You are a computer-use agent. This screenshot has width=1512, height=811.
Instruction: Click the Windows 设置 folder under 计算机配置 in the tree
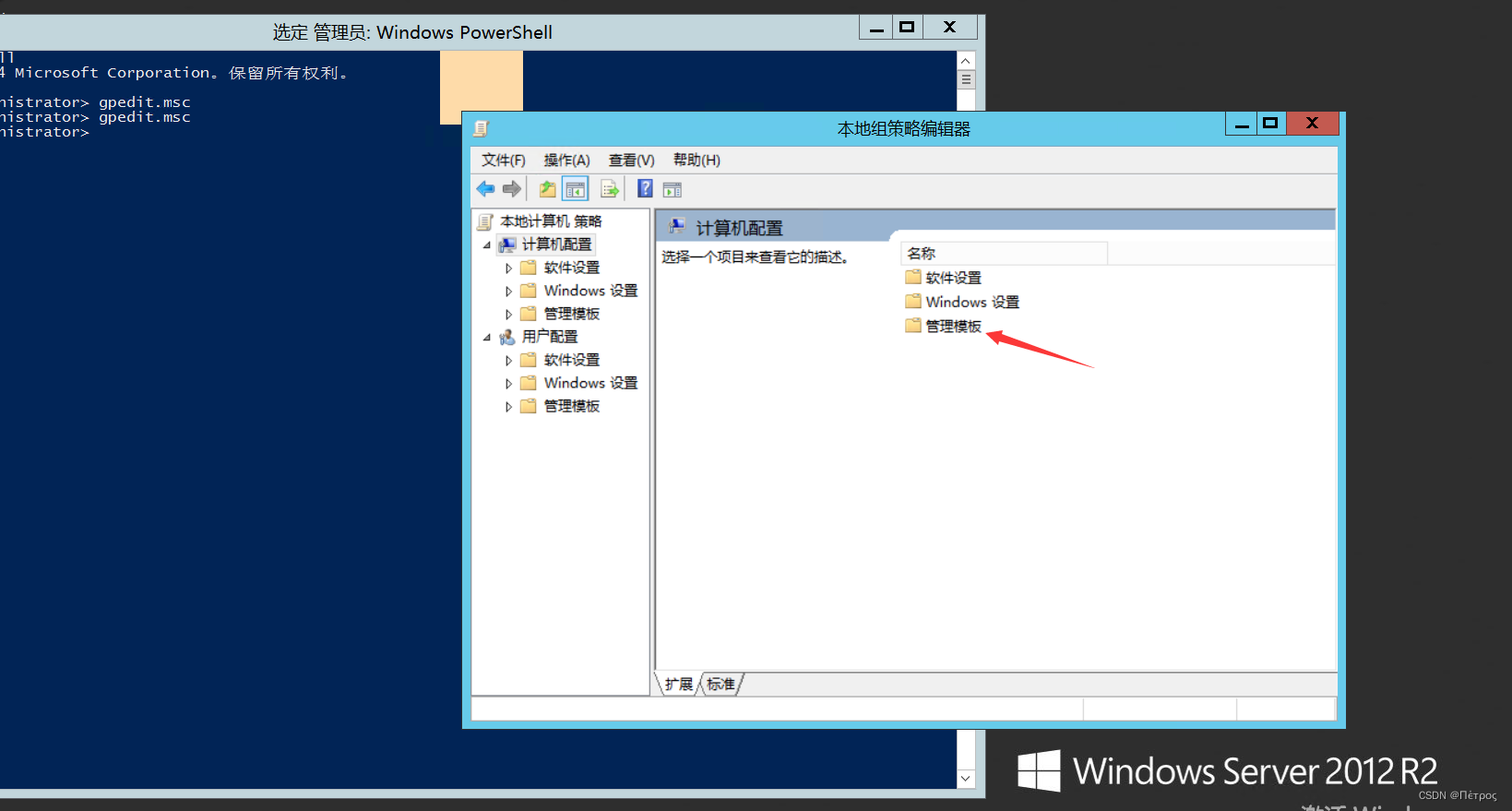pyautogui.click(x=590, y=291)
